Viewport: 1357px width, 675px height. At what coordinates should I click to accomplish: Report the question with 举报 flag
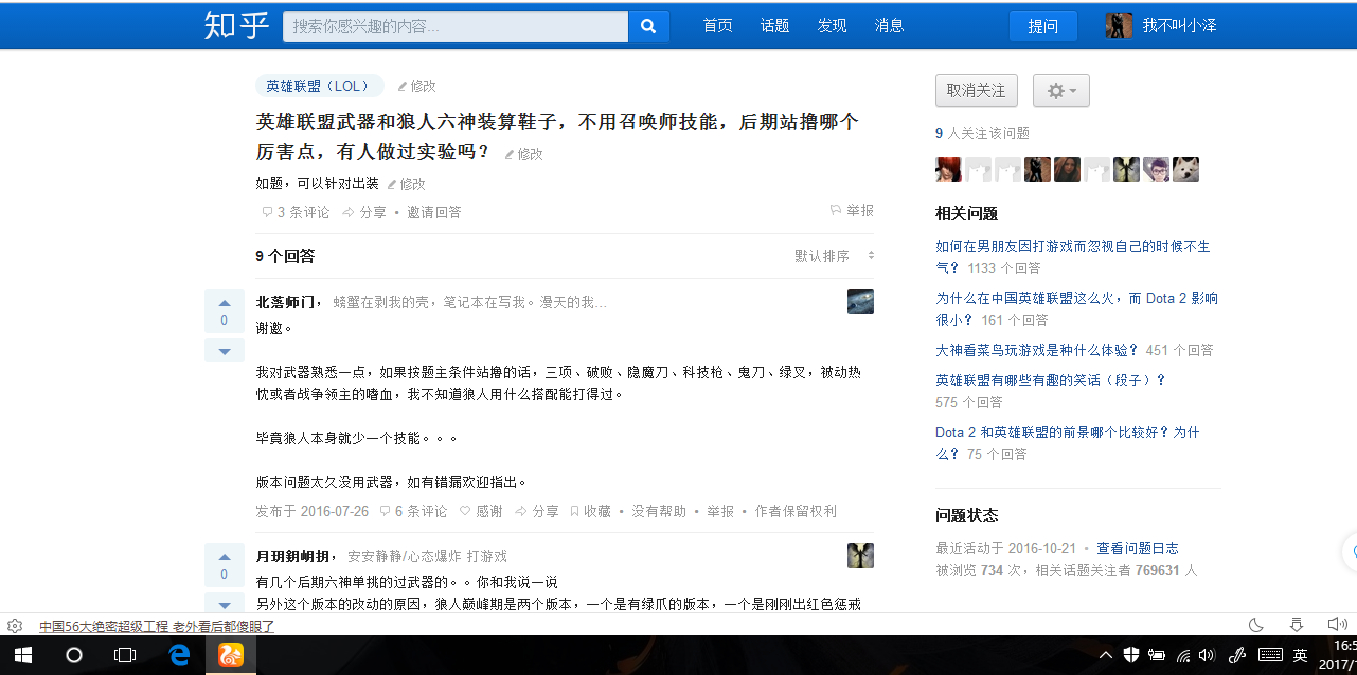(x=852, y=211)
